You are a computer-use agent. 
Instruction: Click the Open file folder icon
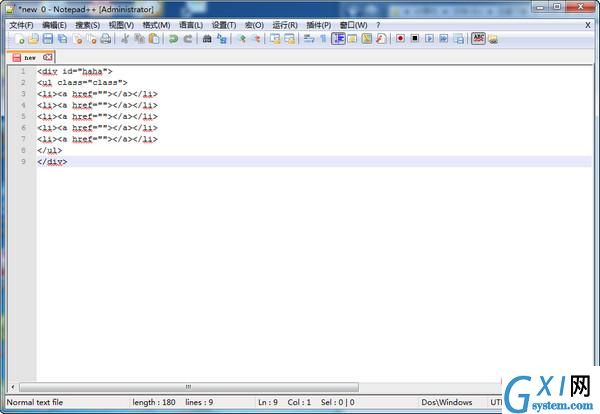click(34, 39)
